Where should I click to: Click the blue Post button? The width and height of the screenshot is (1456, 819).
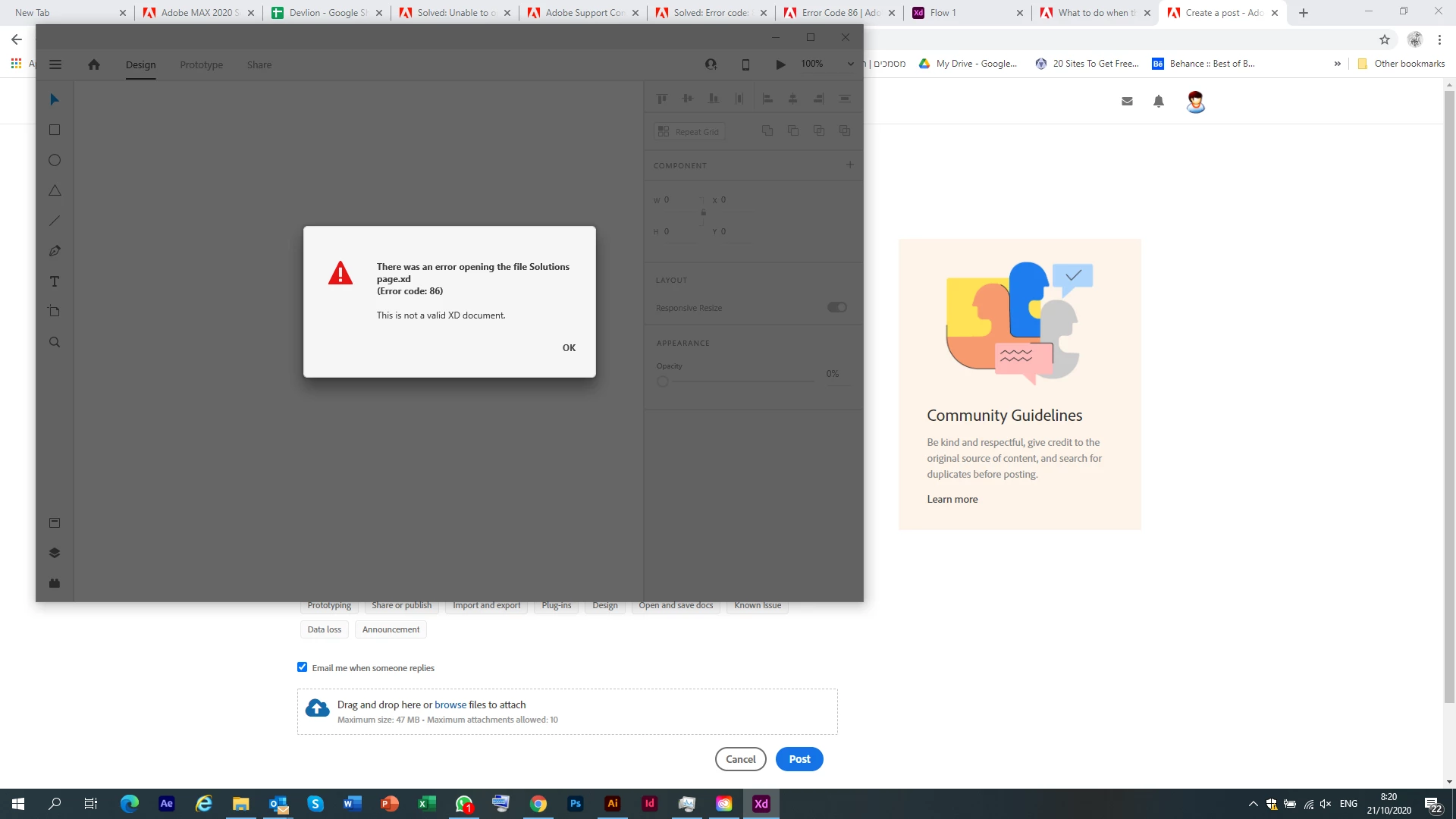799,759
